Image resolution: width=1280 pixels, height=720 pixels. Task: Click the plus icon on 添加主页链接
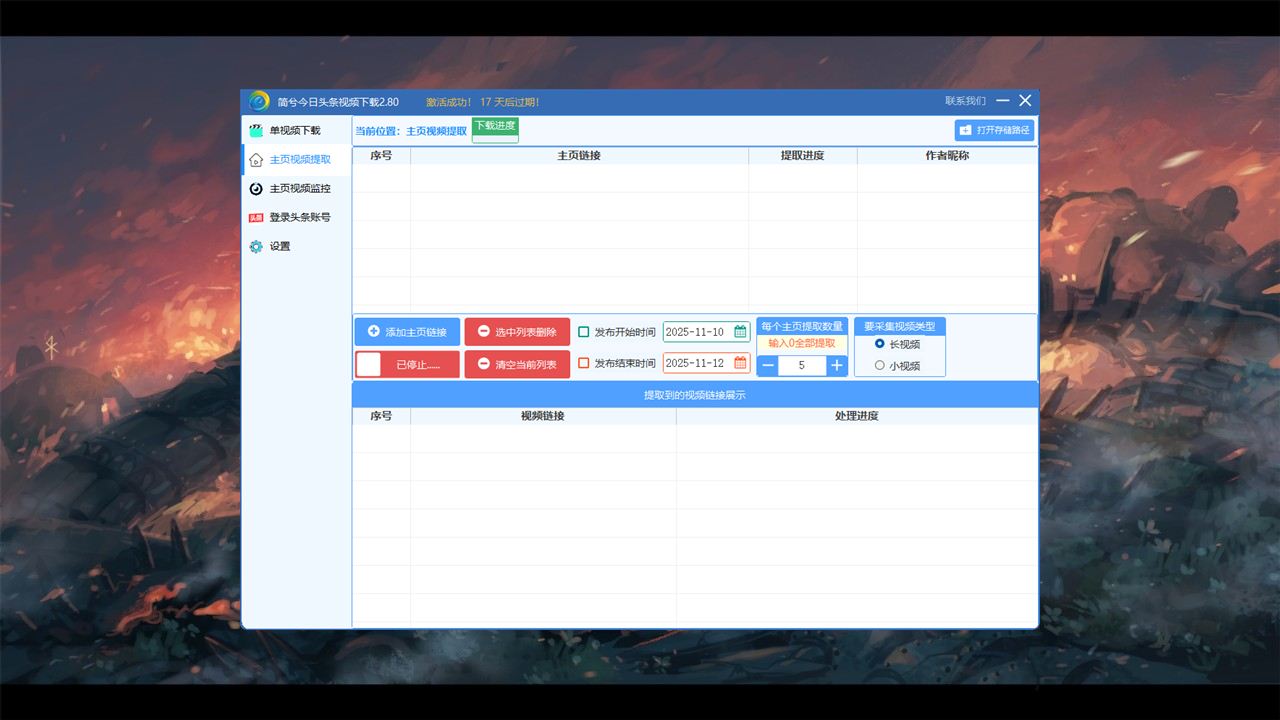pos(374,332)
